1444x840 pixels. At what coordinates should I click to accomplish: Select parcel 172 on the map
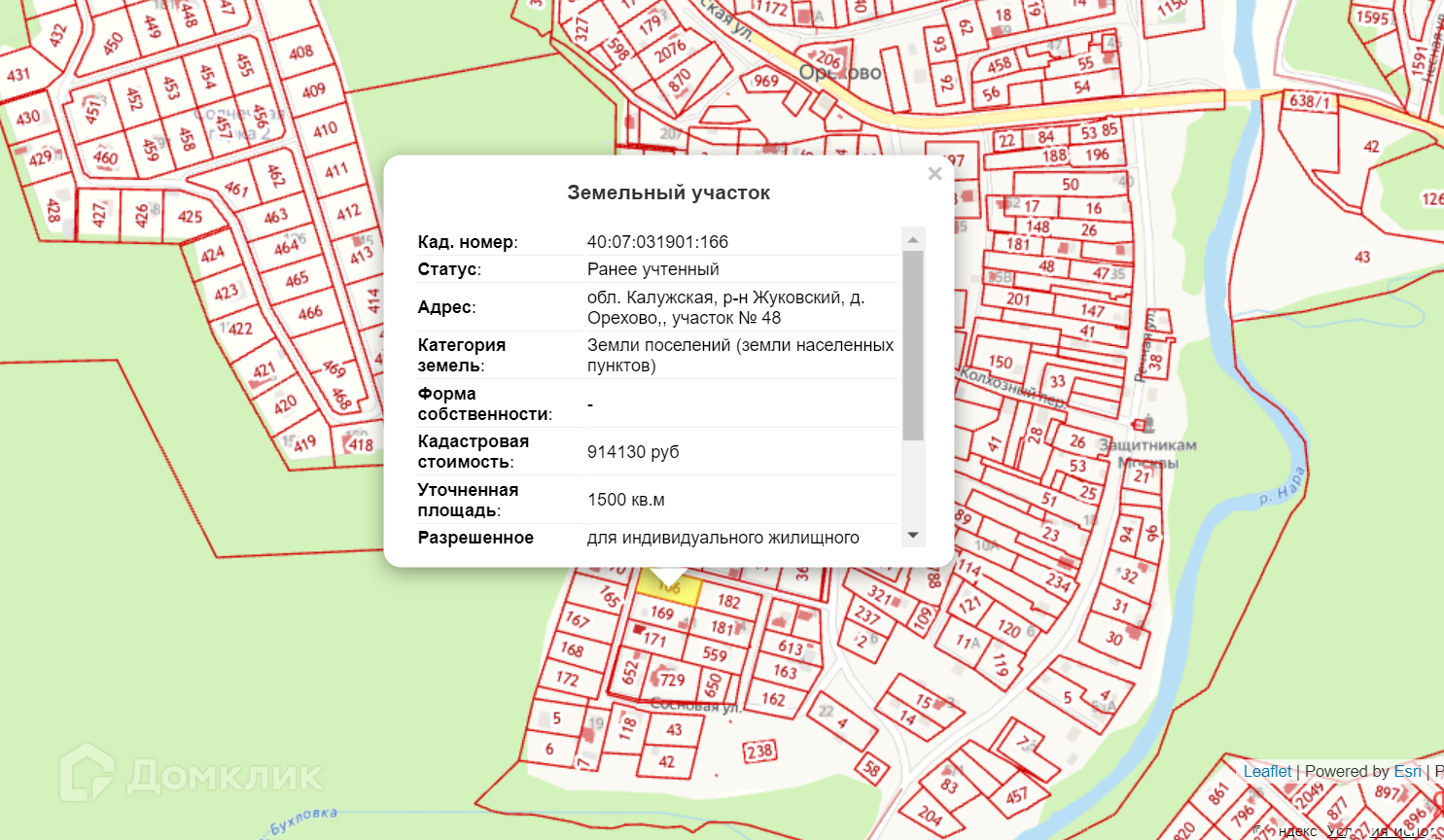[x=568, y=678]
